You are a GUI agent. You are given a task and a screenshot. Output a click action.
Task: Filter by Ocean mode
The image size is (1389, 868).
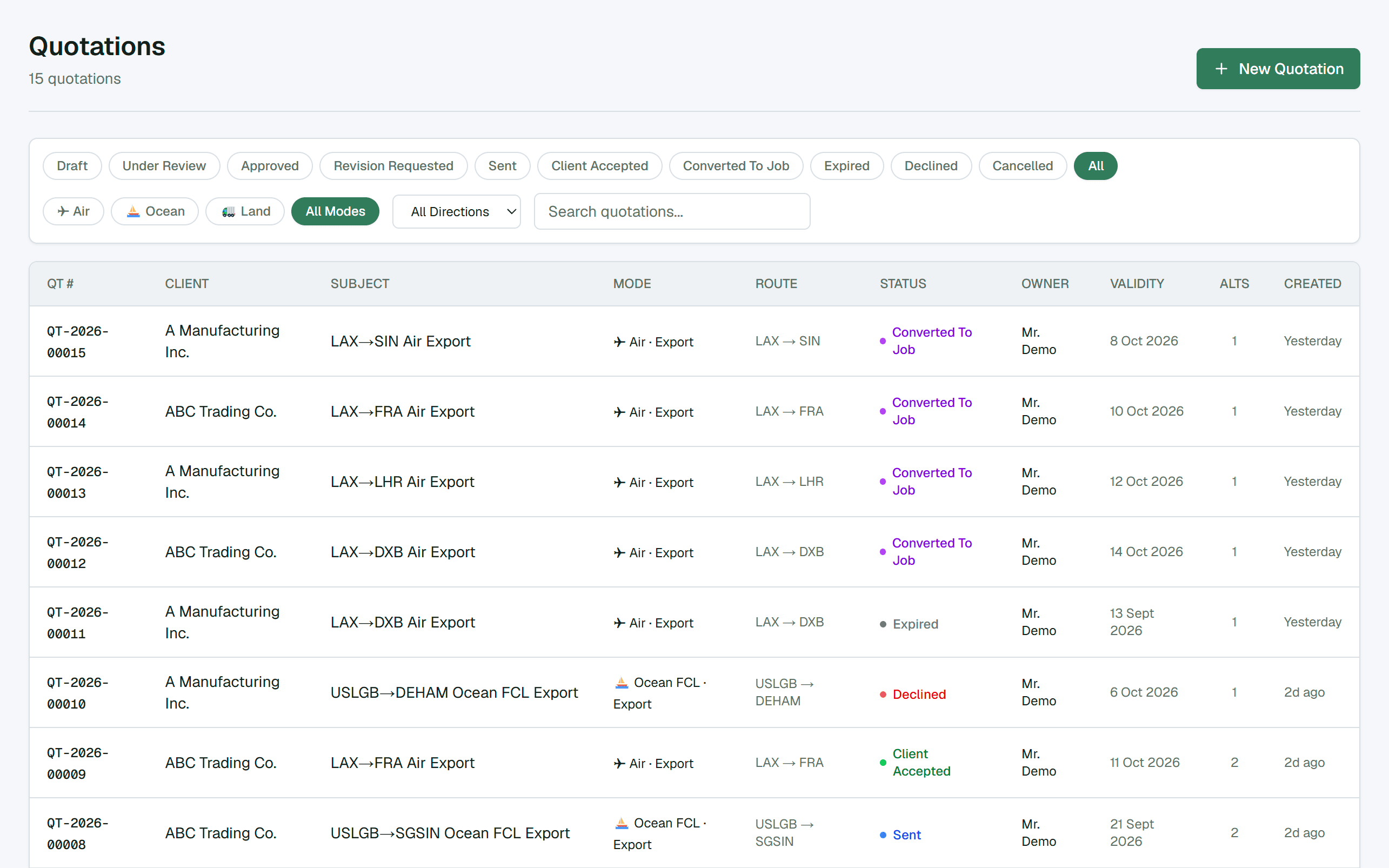coord(155,211)
